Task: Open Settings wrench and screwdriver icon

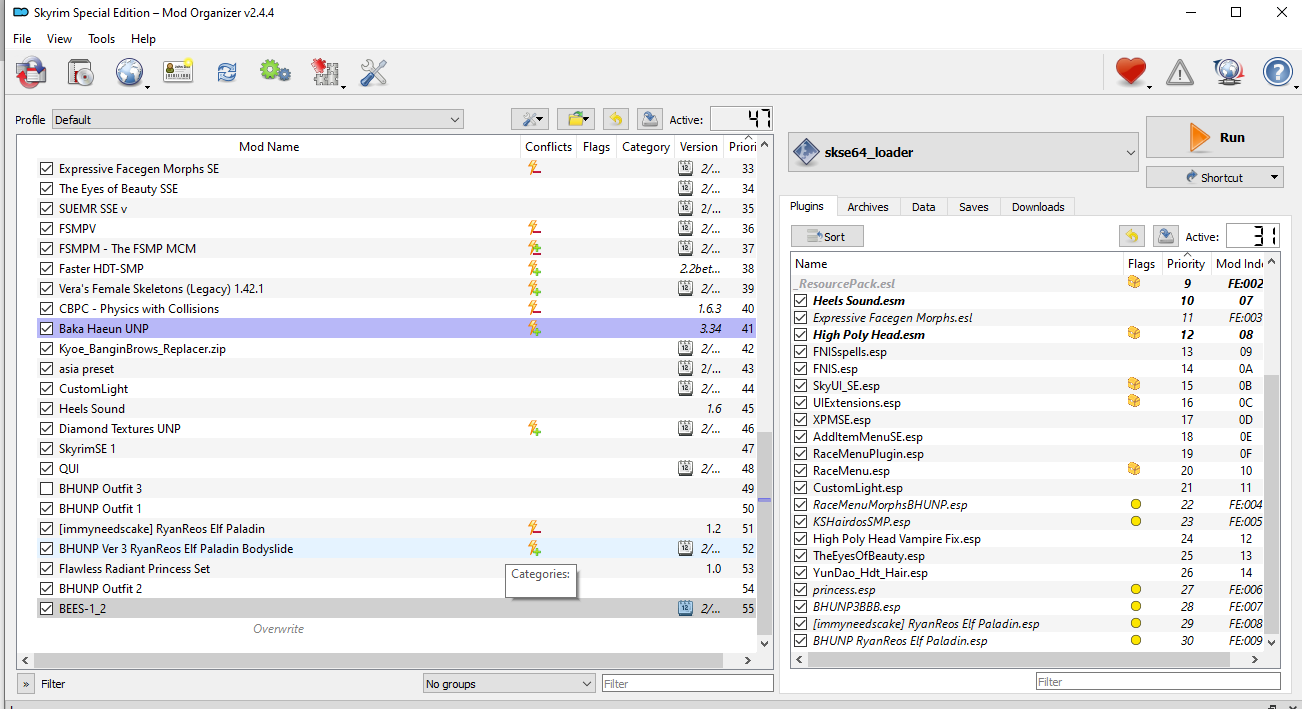Action: pos(373,72)
